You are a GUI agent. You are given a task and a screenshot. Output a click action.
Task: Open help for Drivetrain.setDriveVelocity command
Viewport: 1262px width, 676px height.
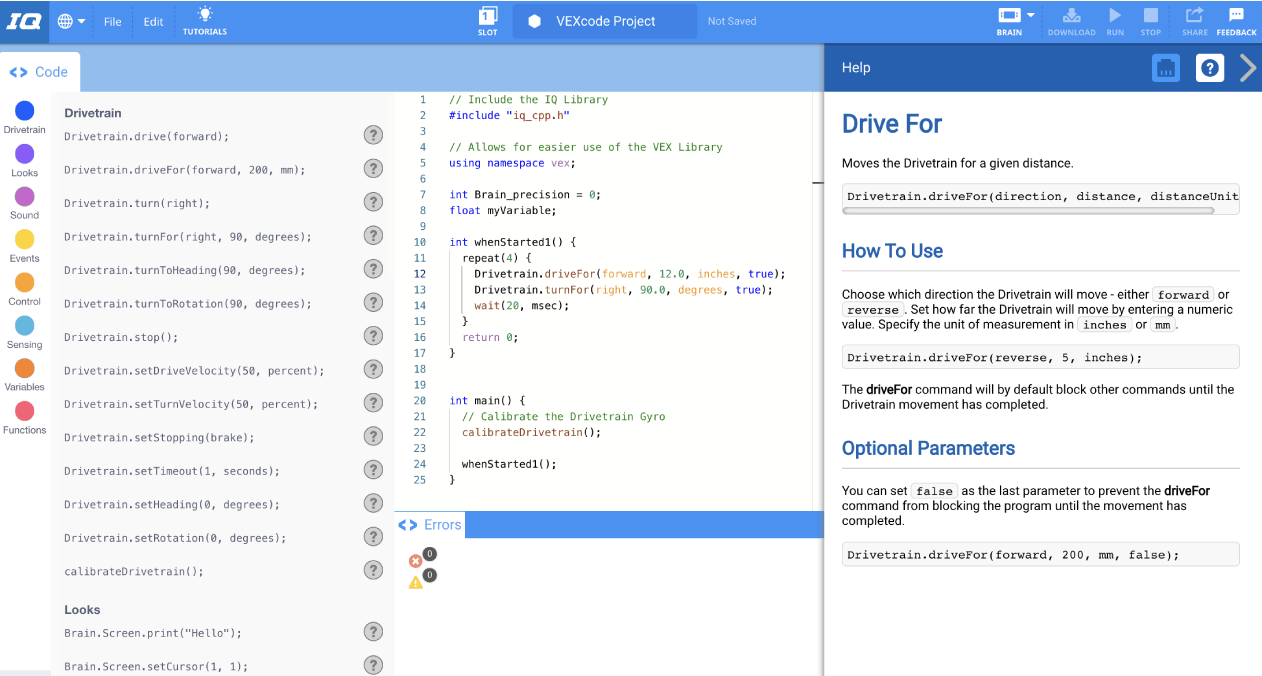tap(373, 370)
